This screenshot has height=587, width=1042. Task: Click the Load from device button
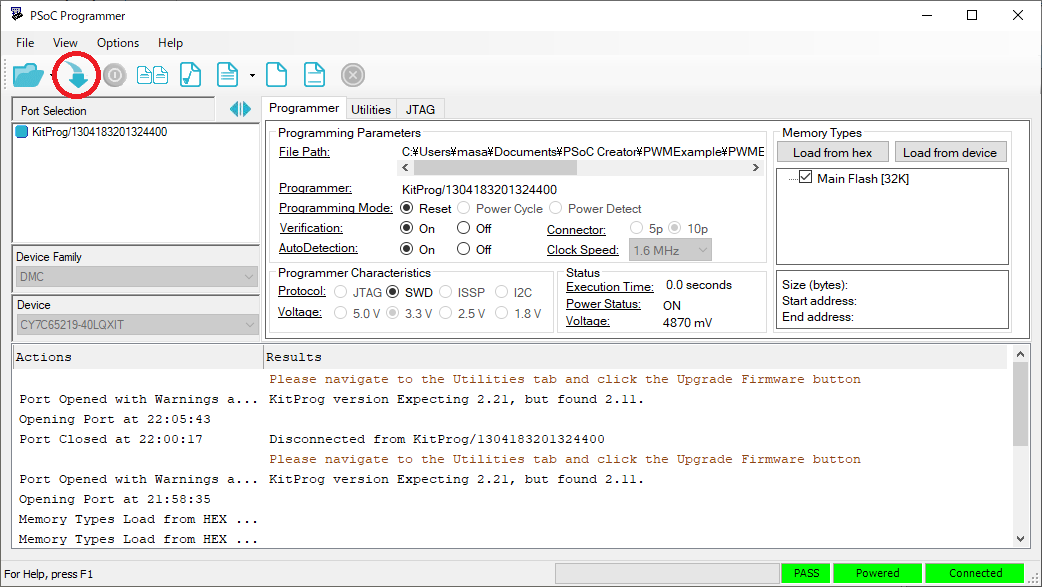[950, 152]
